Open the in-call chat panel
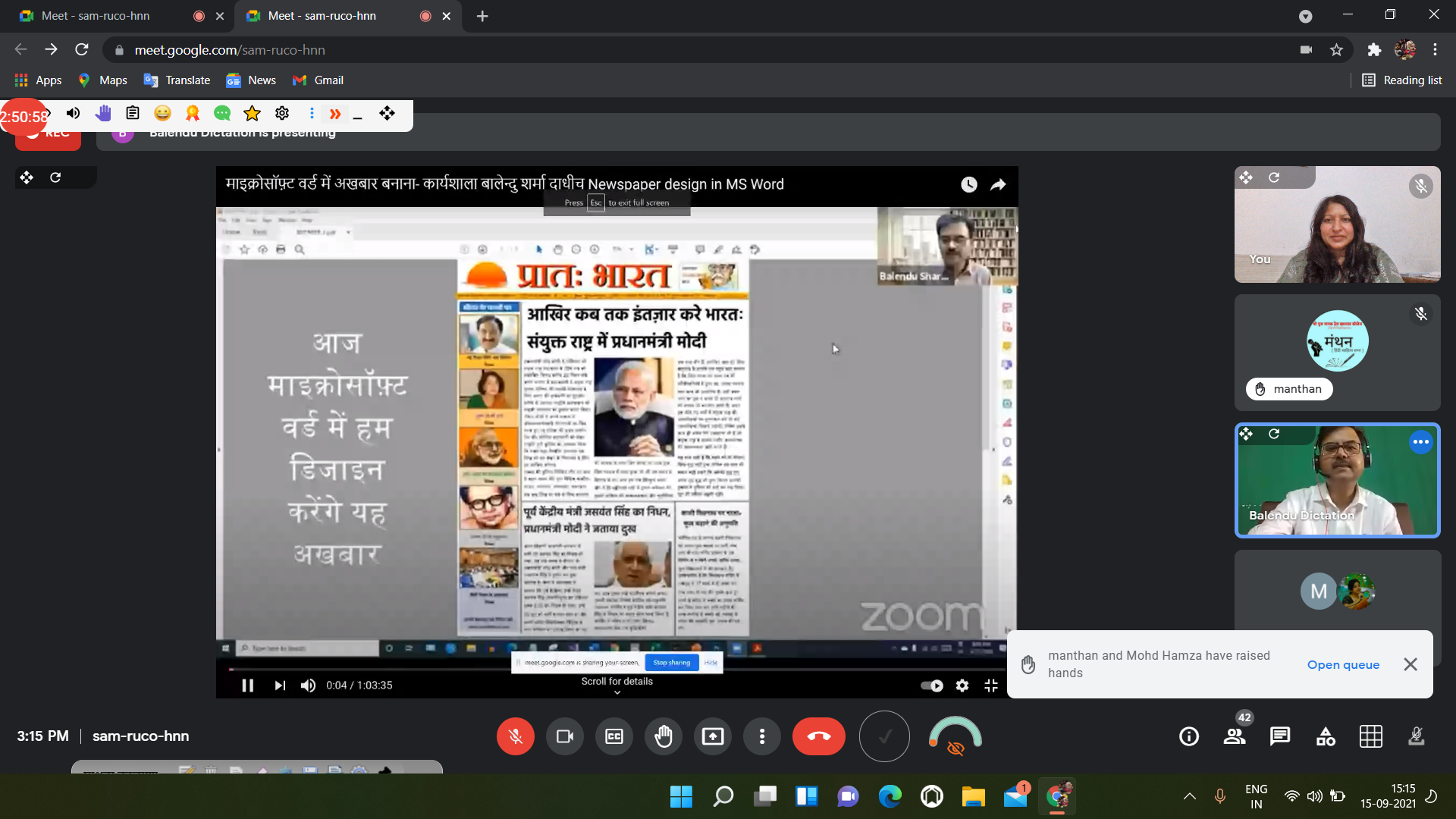Image resolution: width=1456 pixels, height=819 pixels. (1280, 736)
